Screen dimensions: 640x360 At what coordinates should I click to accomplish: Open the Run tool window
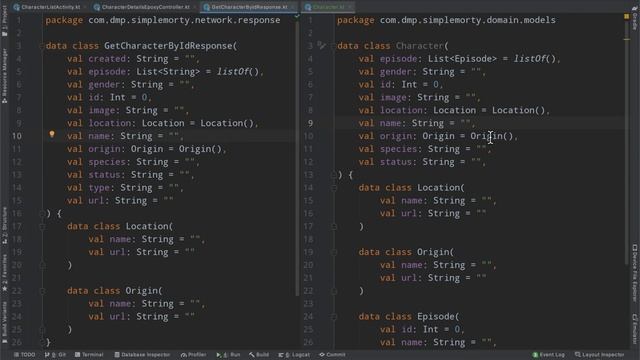point(229,355)
